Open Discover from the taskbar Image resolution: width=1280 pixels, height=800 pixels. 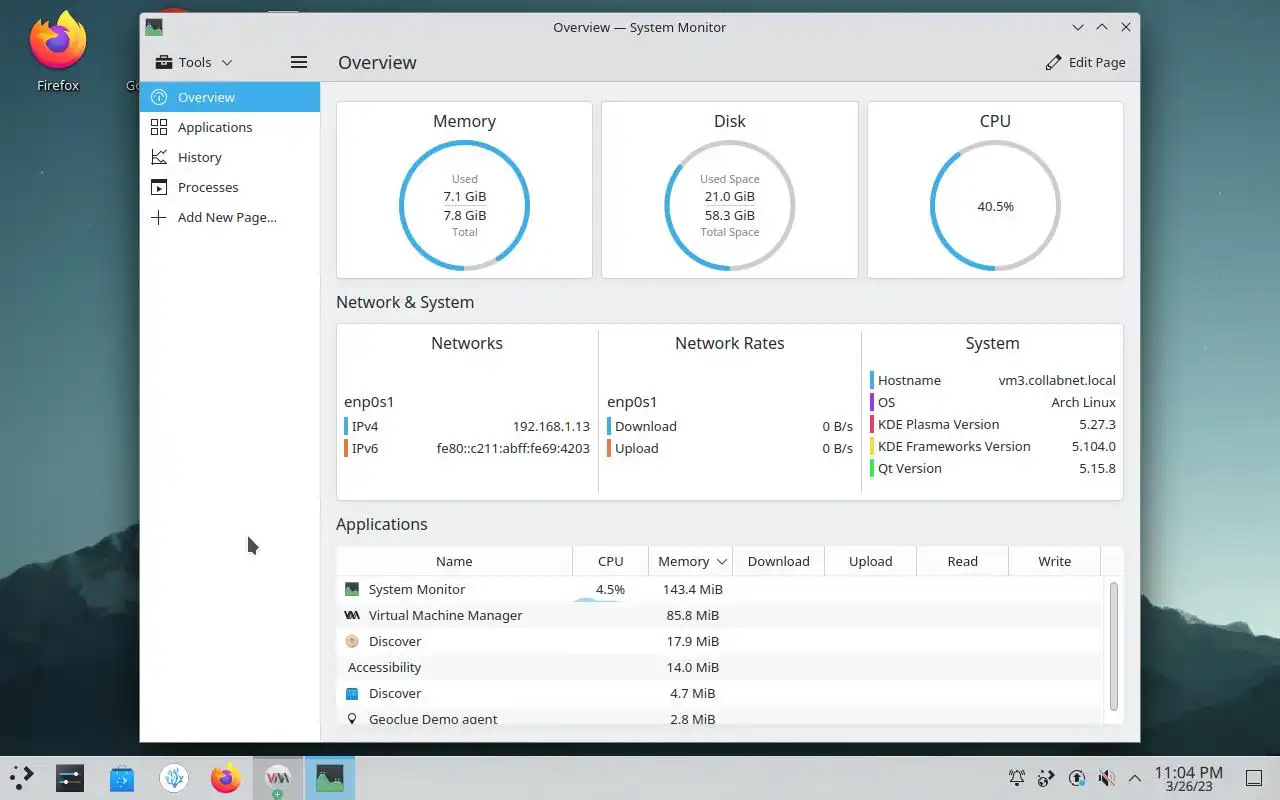(x=122, y=778)
